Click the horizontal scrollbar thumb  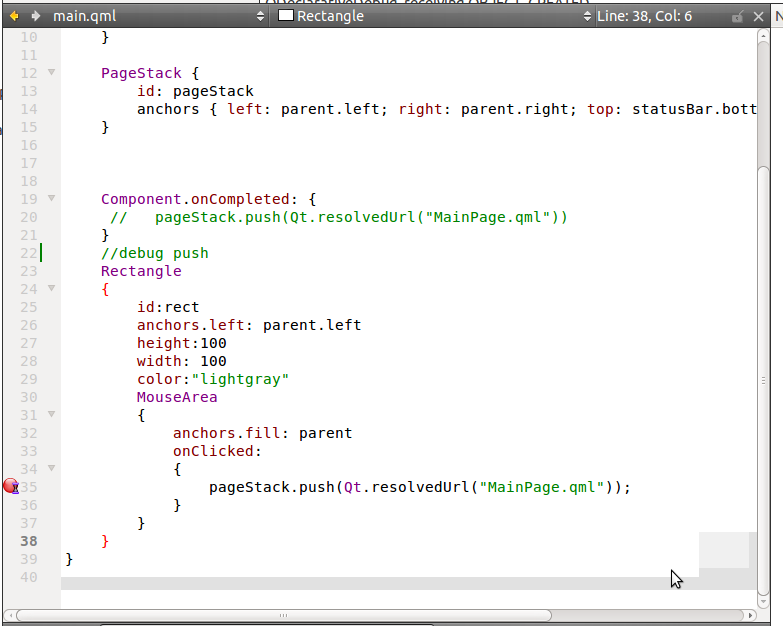coord(283,615)
